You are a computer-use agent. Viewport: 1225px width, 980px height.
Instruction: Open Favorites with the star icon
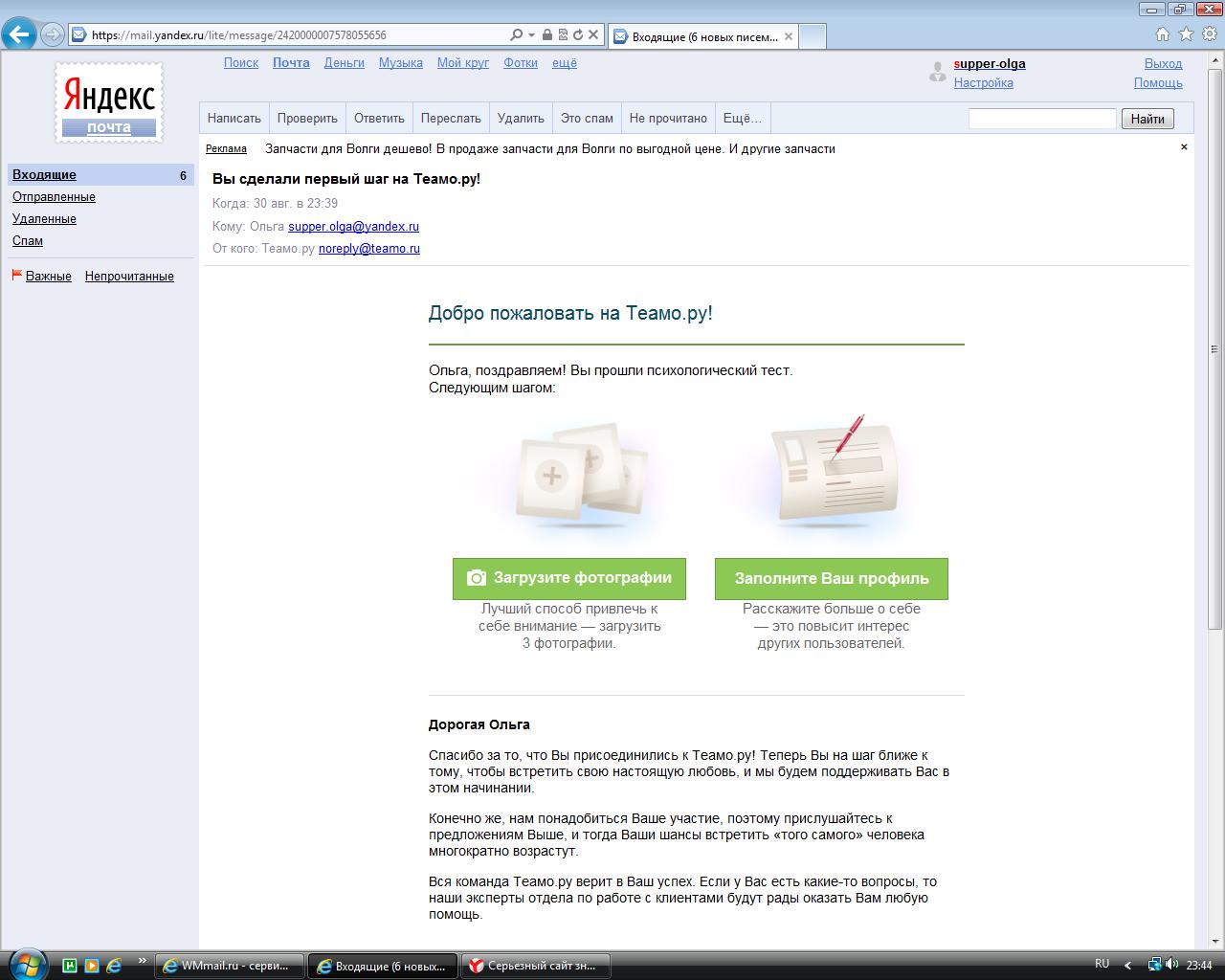tap(1186, 34)
